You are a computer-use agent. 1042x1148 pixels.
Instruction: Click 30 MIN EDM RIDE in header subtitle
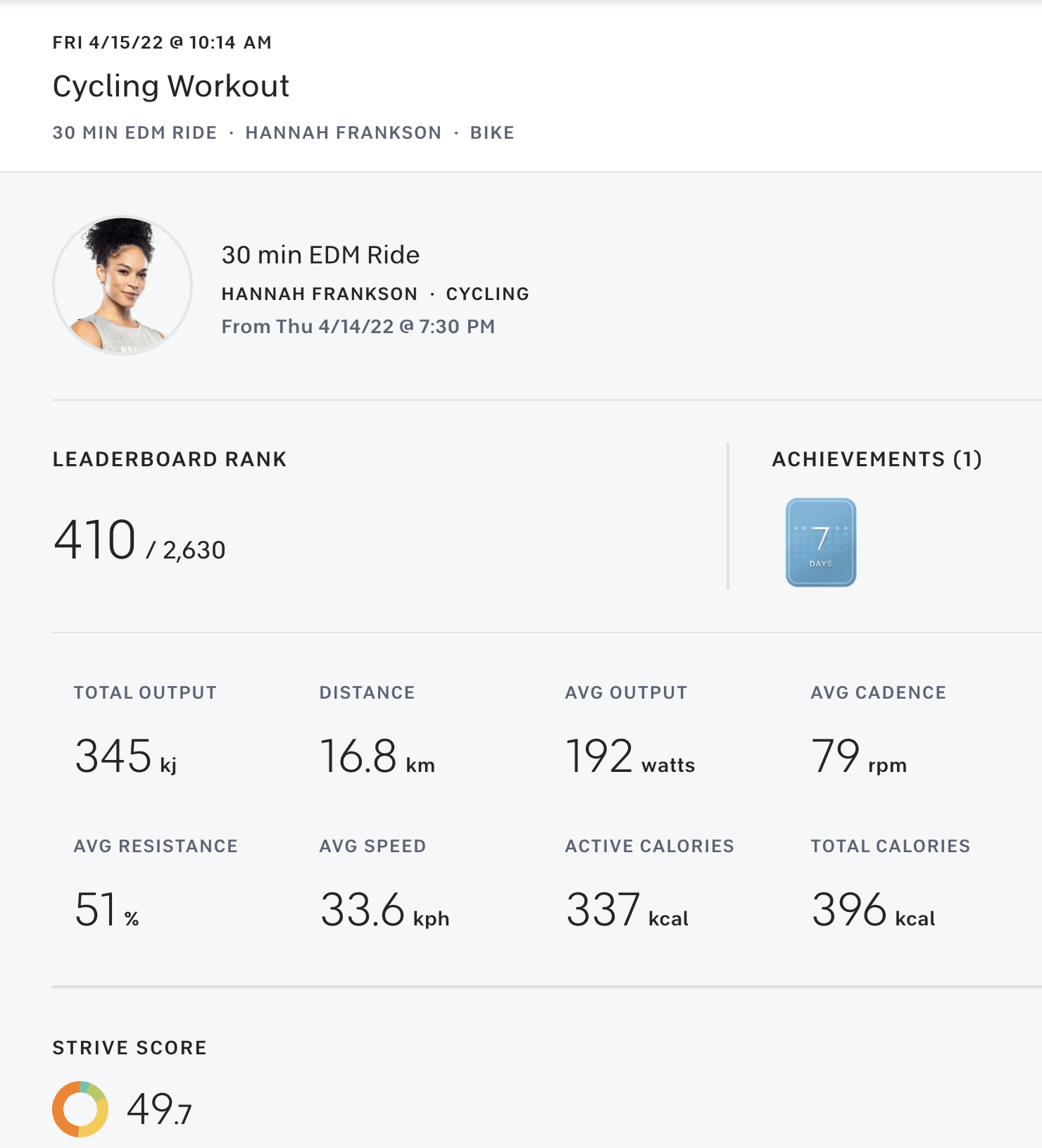click(x=134, y=133)
